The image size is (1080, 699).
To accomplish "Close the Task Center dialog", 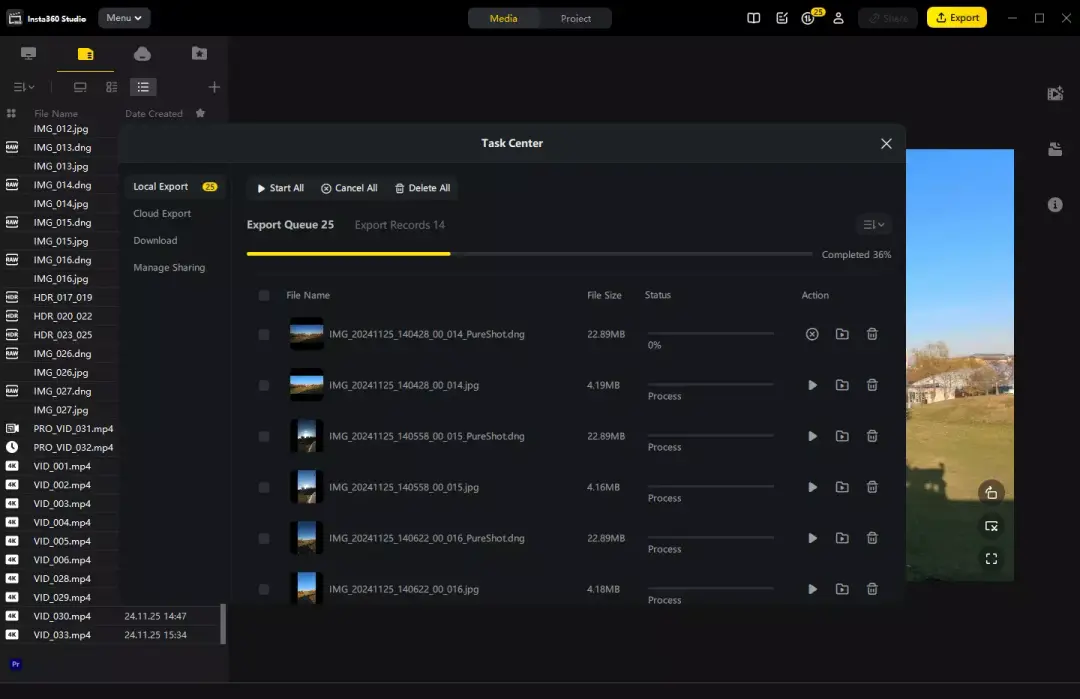I will click(x=886, y=143).
